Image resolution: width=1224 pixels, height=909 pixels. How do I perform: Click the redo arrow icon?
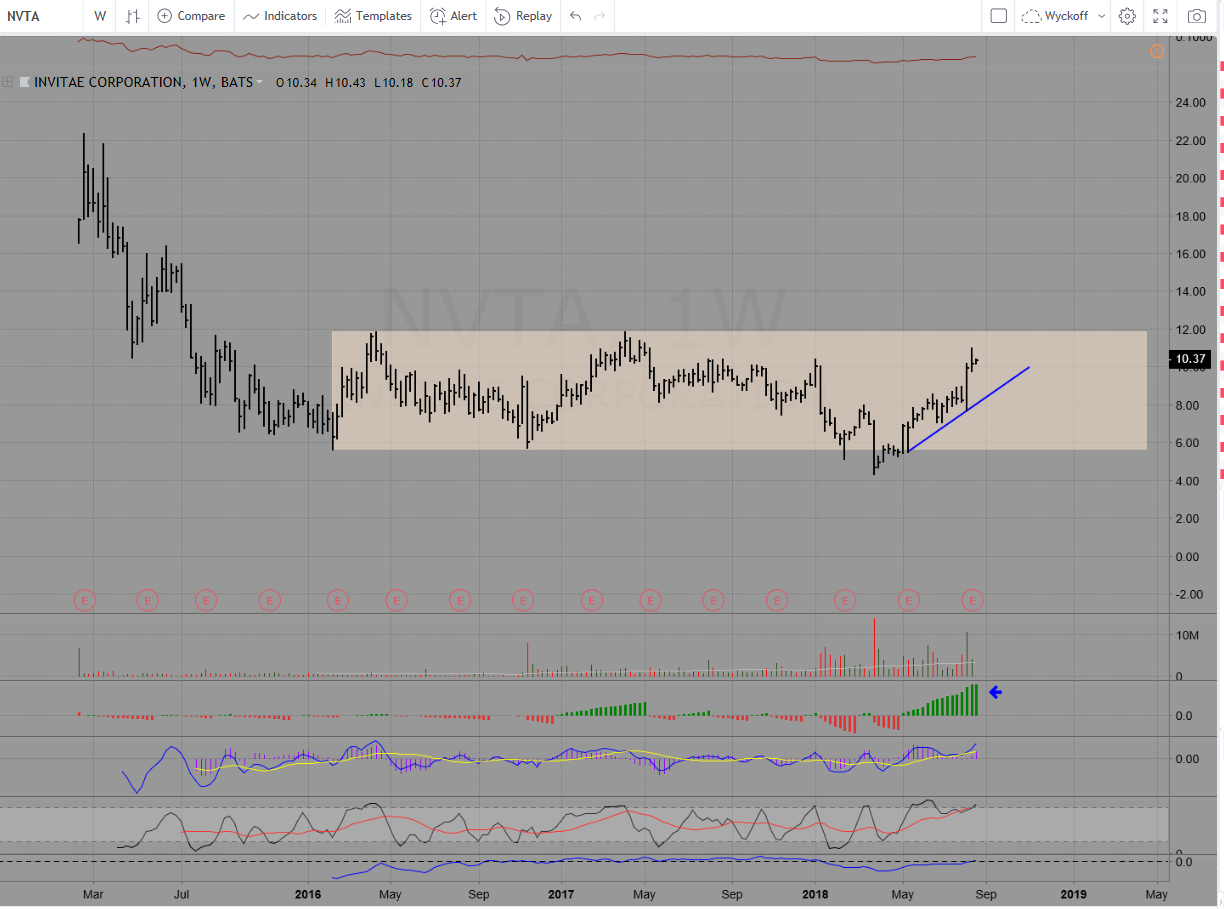pos(600,16)
